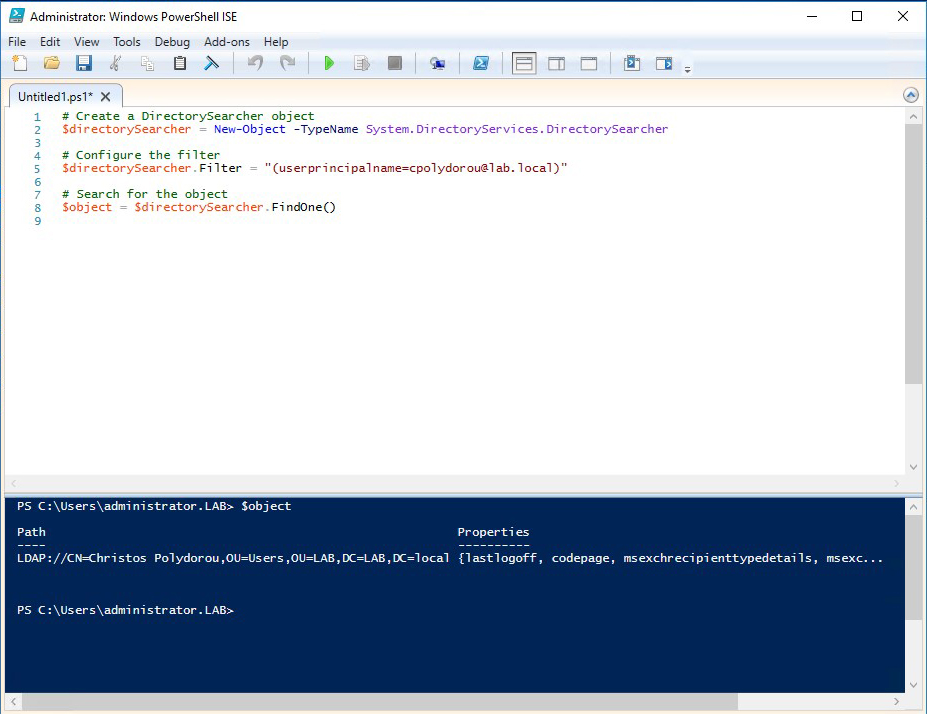
Task: Click the console horizontal scrollbar thumb
Action: [x=380, y=702]
